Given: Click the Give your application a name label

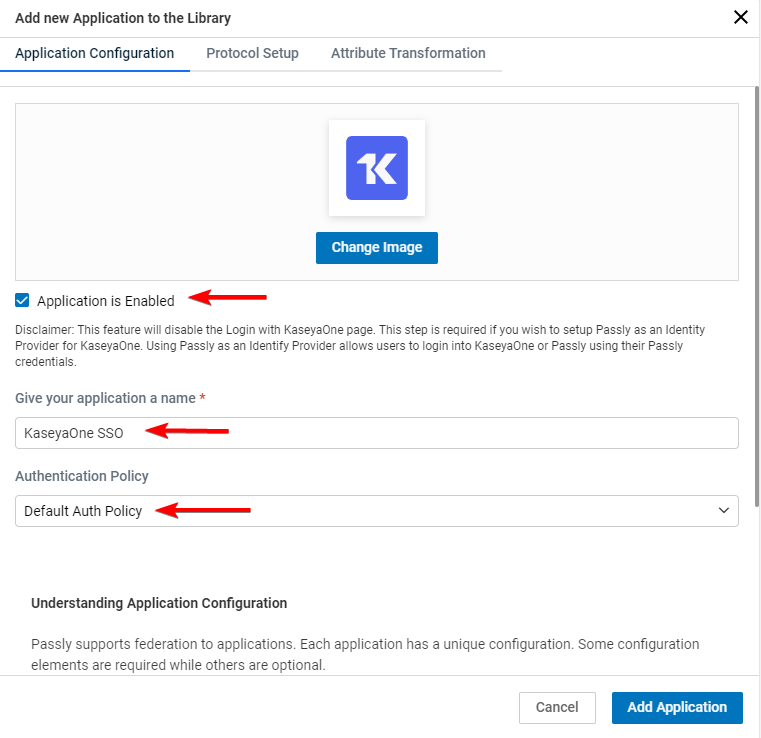Looking at the screenshot, I should tap(105, 398).
